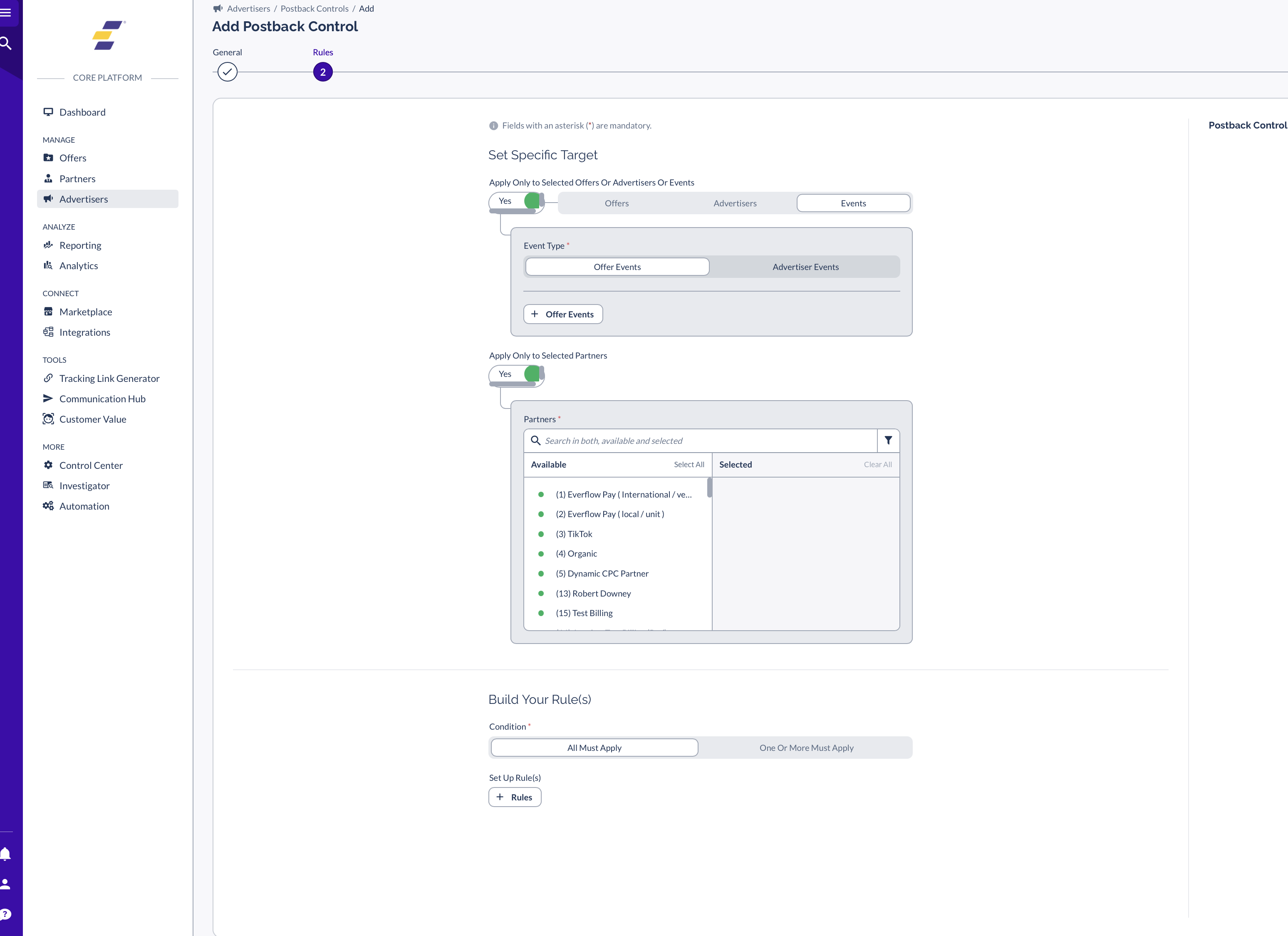Click the available partners list scrollbar
Viewport: 1288px width, 936px height.
coord(709,487)
